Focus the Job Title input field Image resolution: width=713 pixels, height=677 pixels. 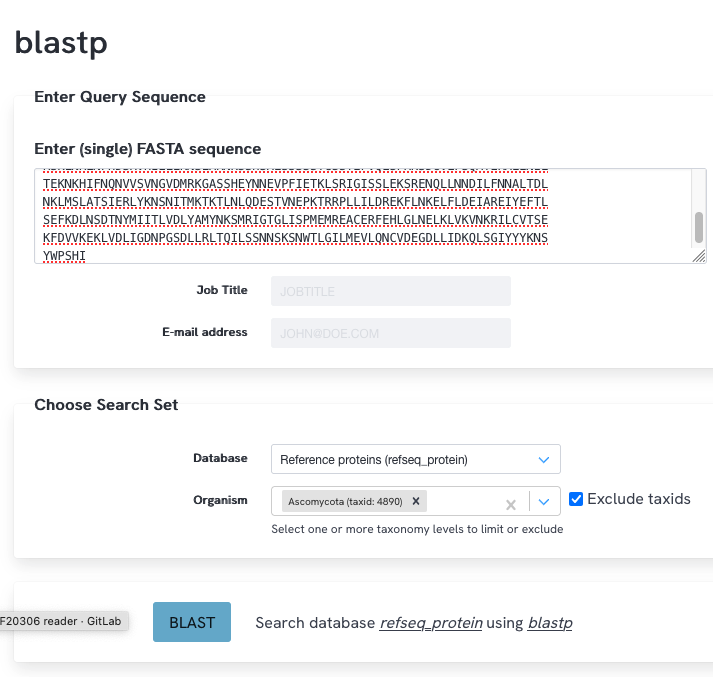point(391,291)
